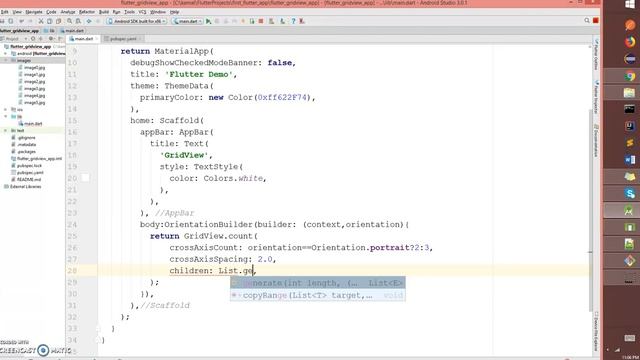Image resolution: width=640 pixels, height=360 pixels.
Task: Open the Build menu
Action: point(104,12)
